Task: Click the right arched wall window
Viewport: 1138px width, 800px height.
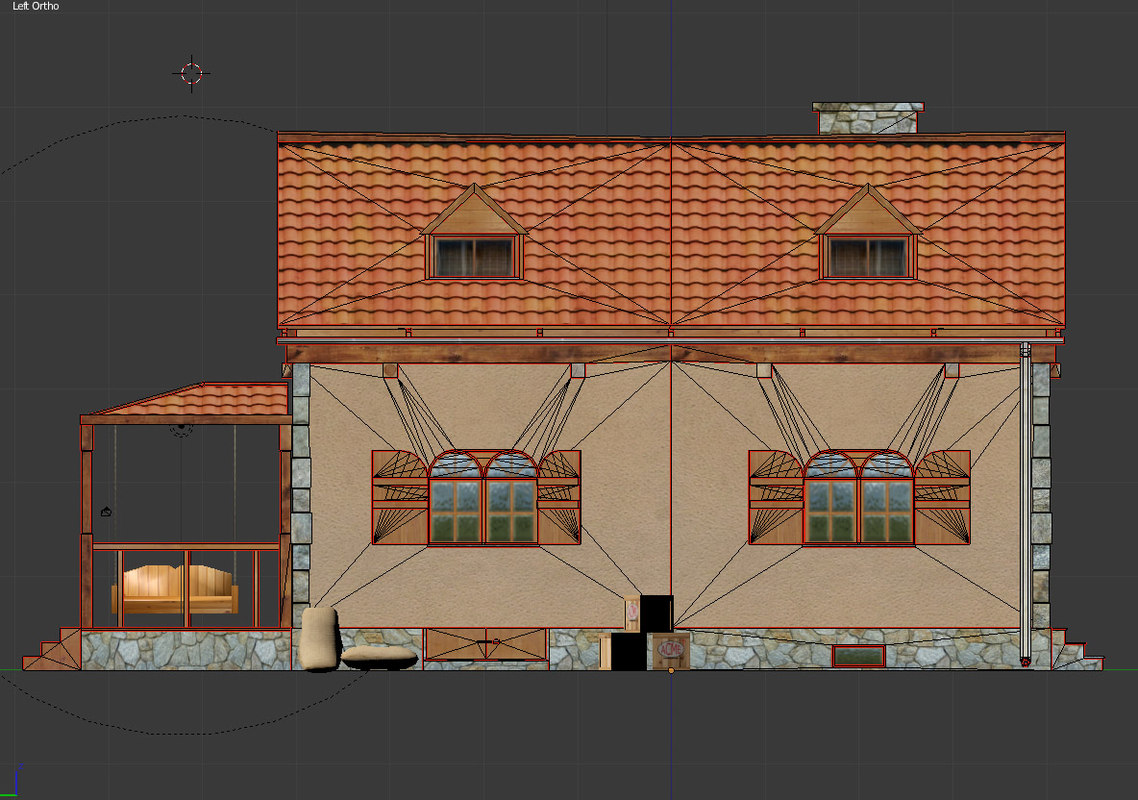Action: tap(859, 498)
